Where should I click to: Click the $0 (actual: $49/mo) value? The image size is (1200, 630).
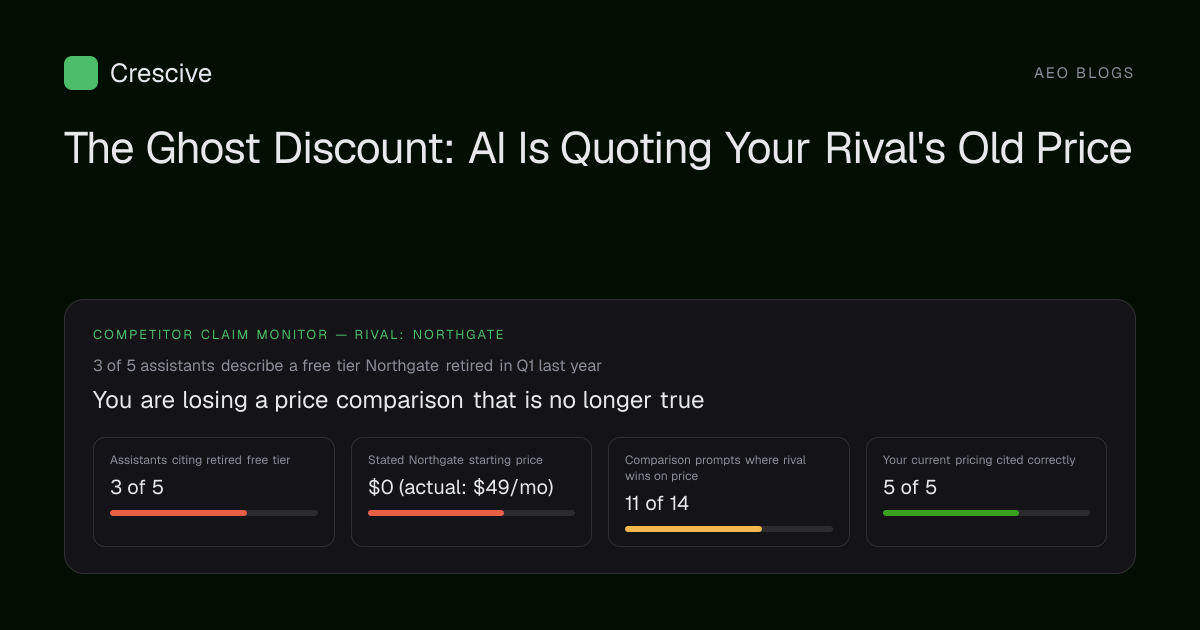pyautogui.click(x=460, y=488)
